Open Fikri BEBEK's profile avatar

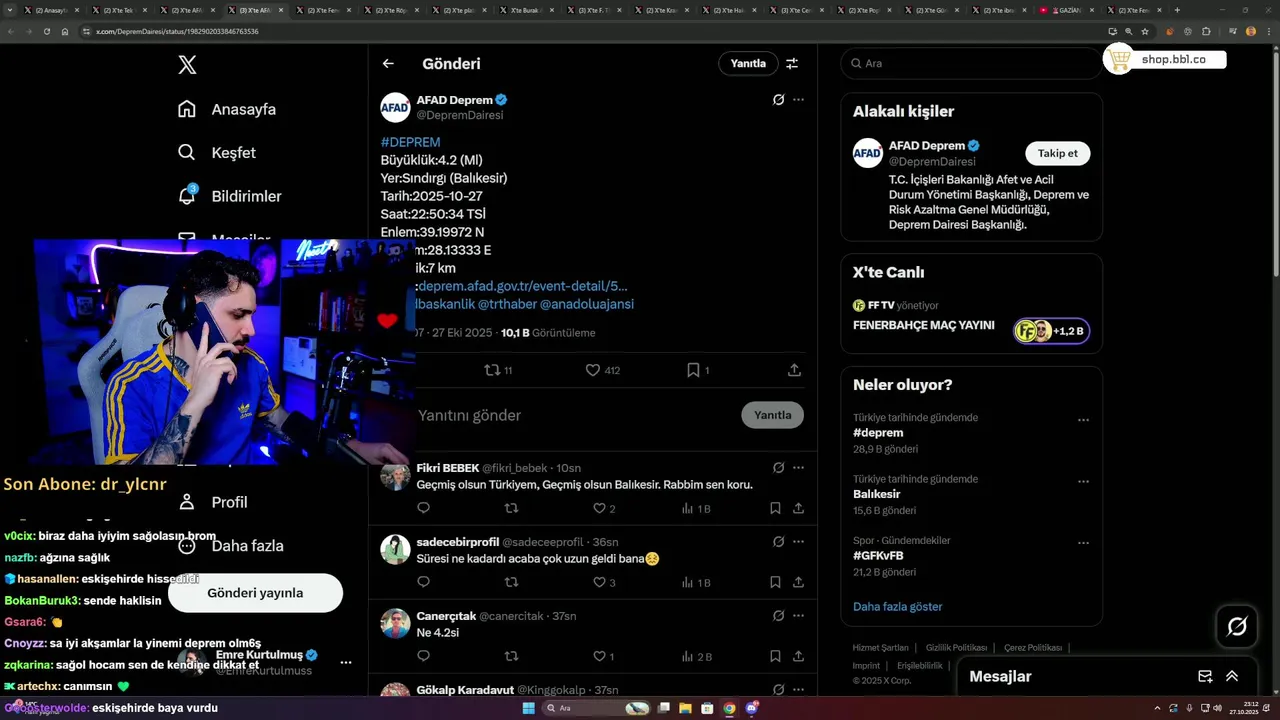coord(395,476)
